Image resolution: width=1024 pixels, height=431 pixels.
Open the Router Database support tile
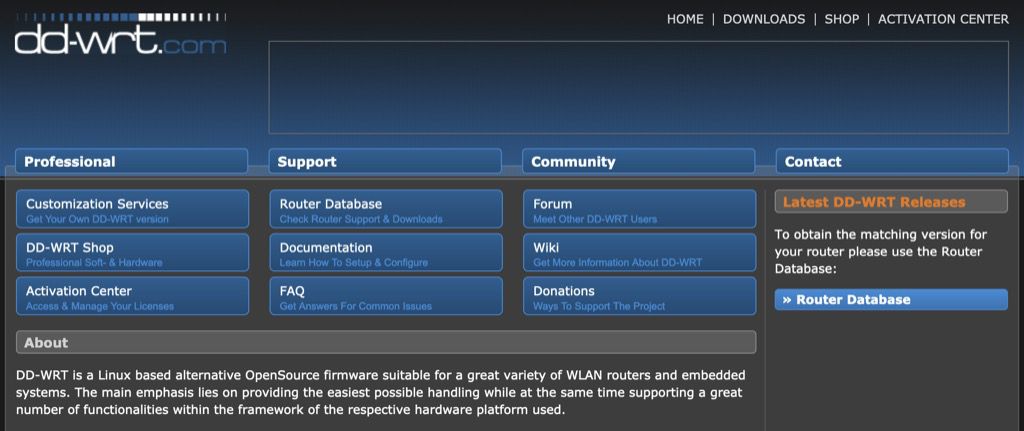386,209
